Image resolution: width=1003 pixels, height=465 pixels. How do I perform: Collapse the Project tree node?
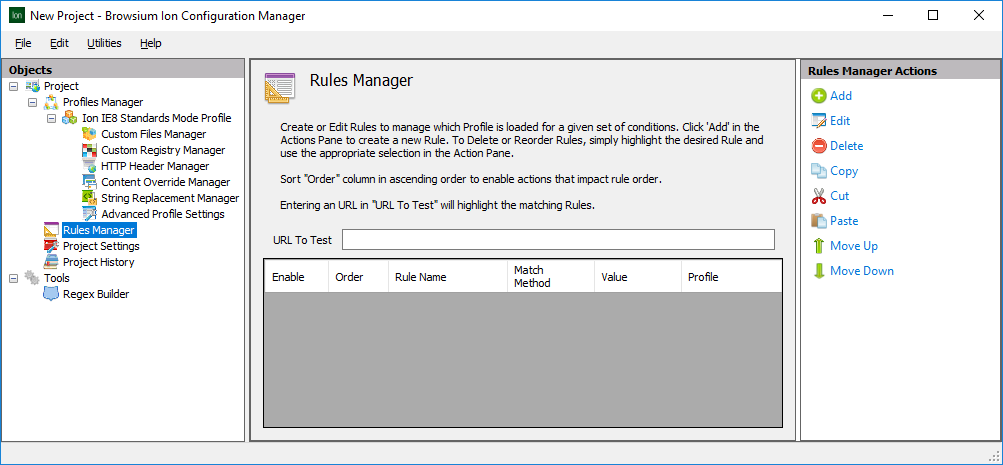click(13, 86)
